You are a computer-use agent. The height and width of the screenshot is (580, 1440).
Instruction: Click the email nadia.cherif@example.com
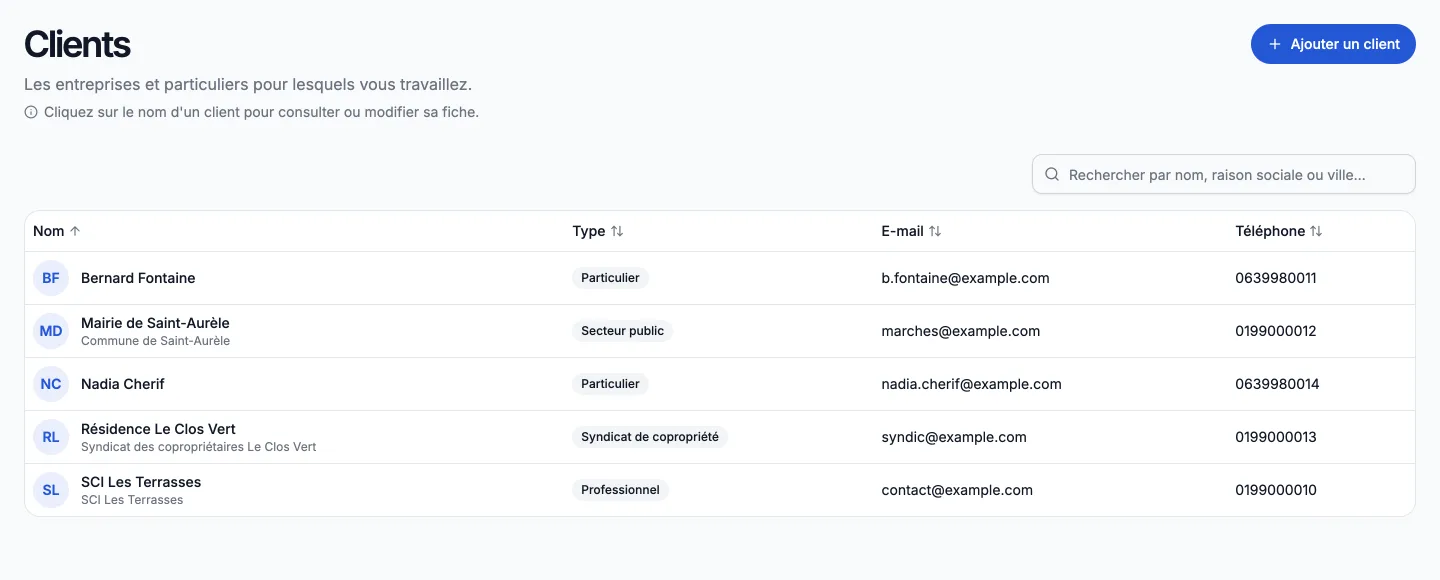tap(971, 384)
